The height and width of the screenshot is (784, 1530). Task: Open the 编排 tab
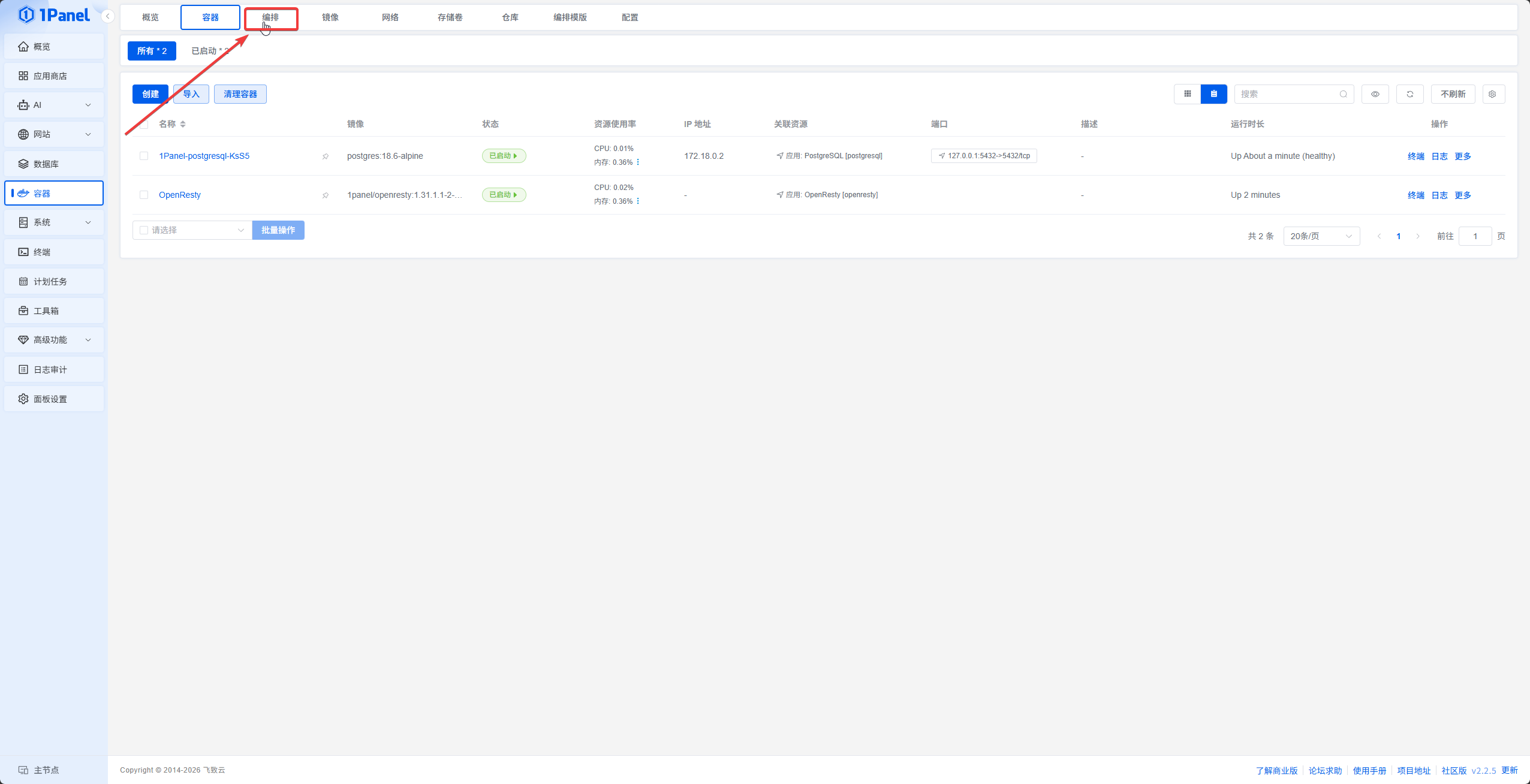270,17
